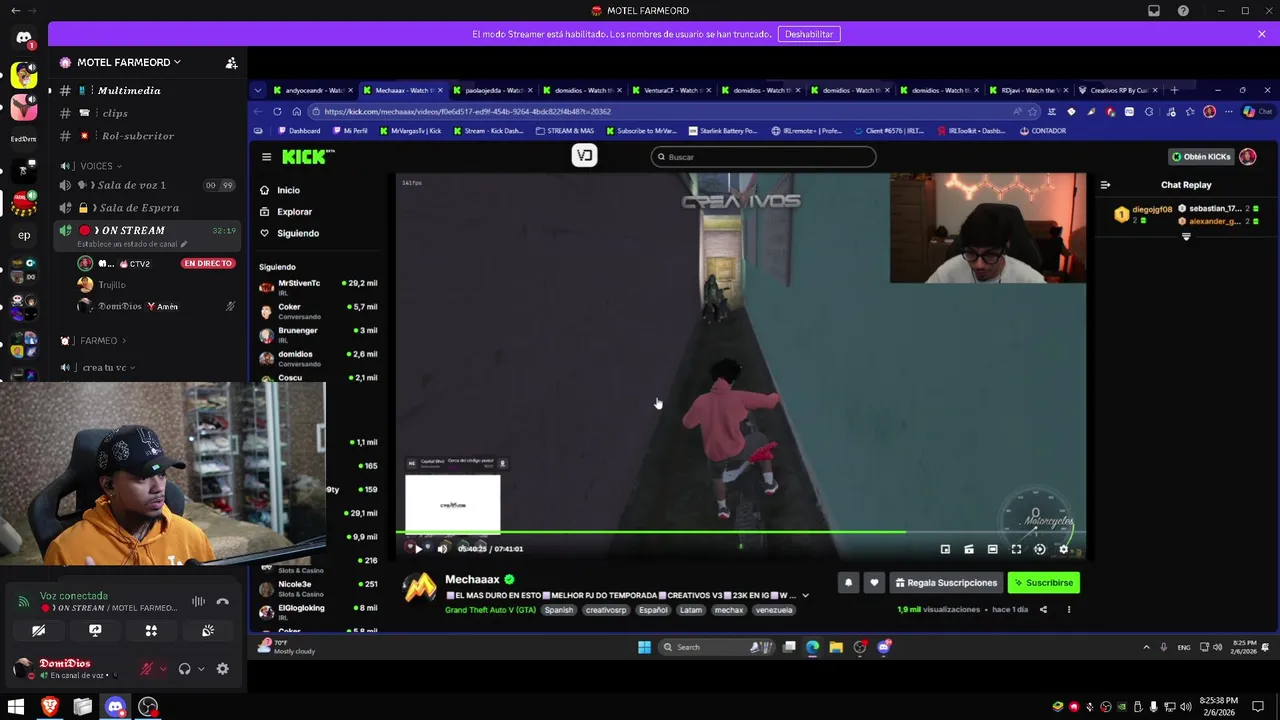Enable picture-in-picture for video
This screenshot has height=720, width=1280.
[945, 549]
